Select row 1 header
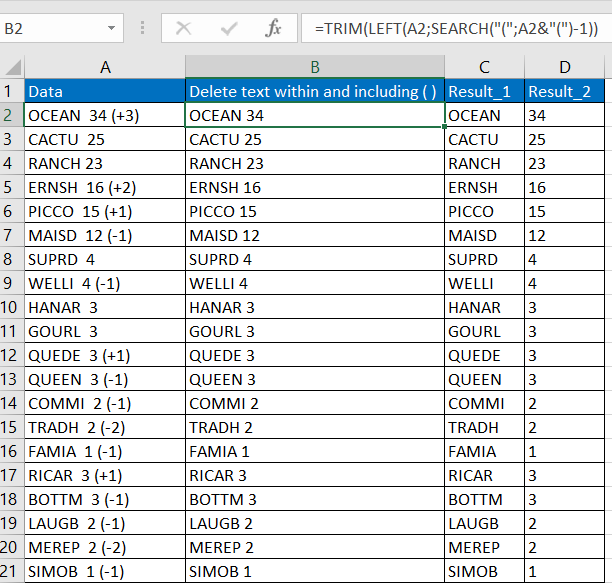Screen dimensions: 612x583 point(12,91)
